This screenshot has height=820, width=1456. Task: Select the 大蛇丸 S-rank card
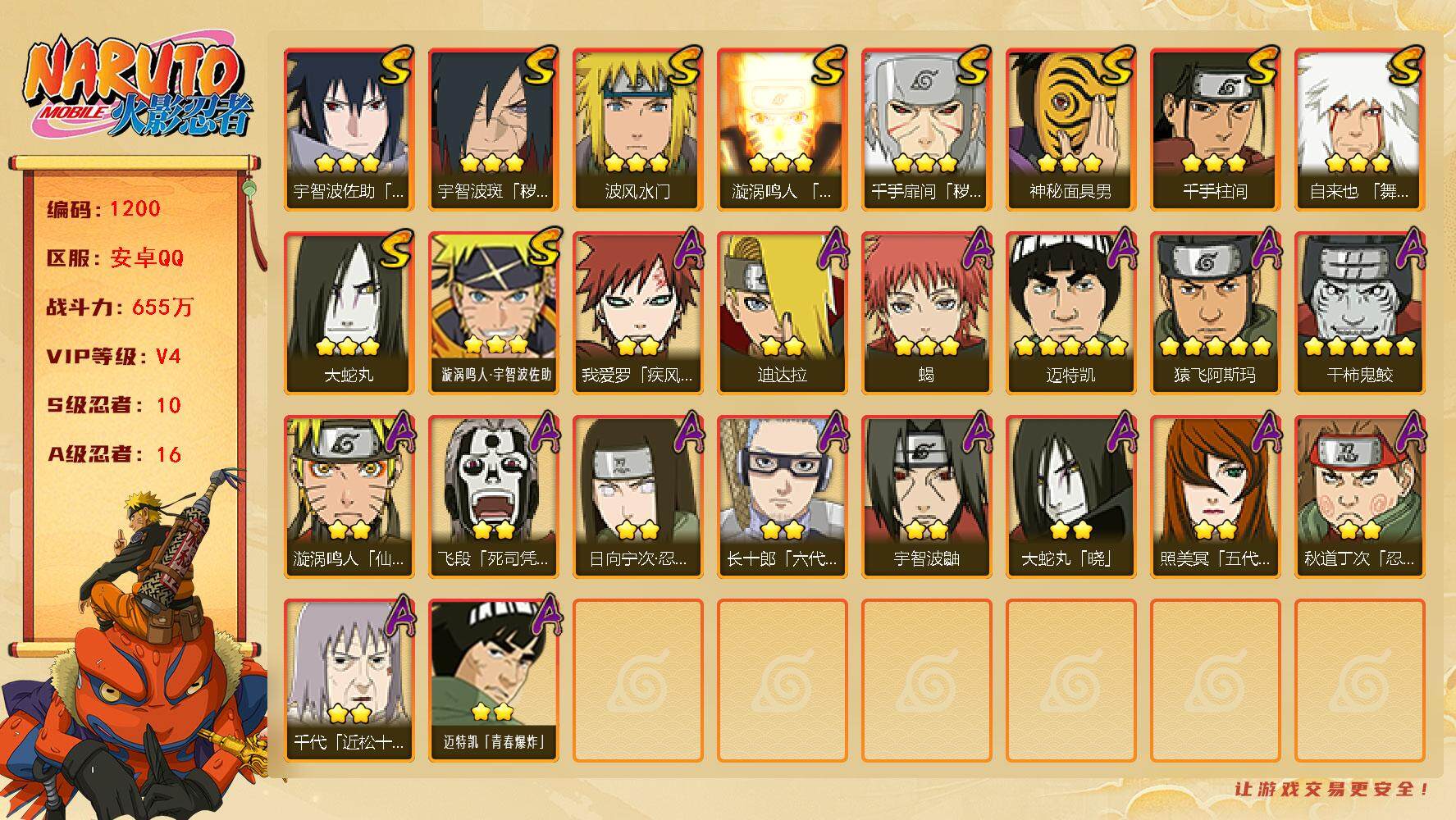click(x=349, y=312)
